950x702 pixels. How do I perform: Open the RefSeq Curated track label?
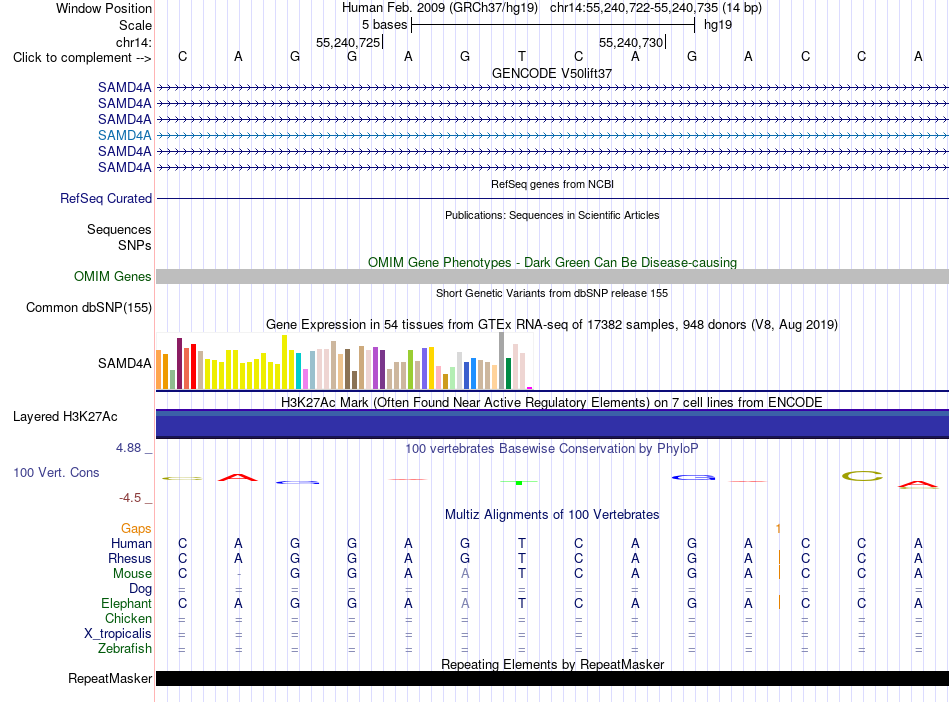pyautogui.click(x=105, y=198)
